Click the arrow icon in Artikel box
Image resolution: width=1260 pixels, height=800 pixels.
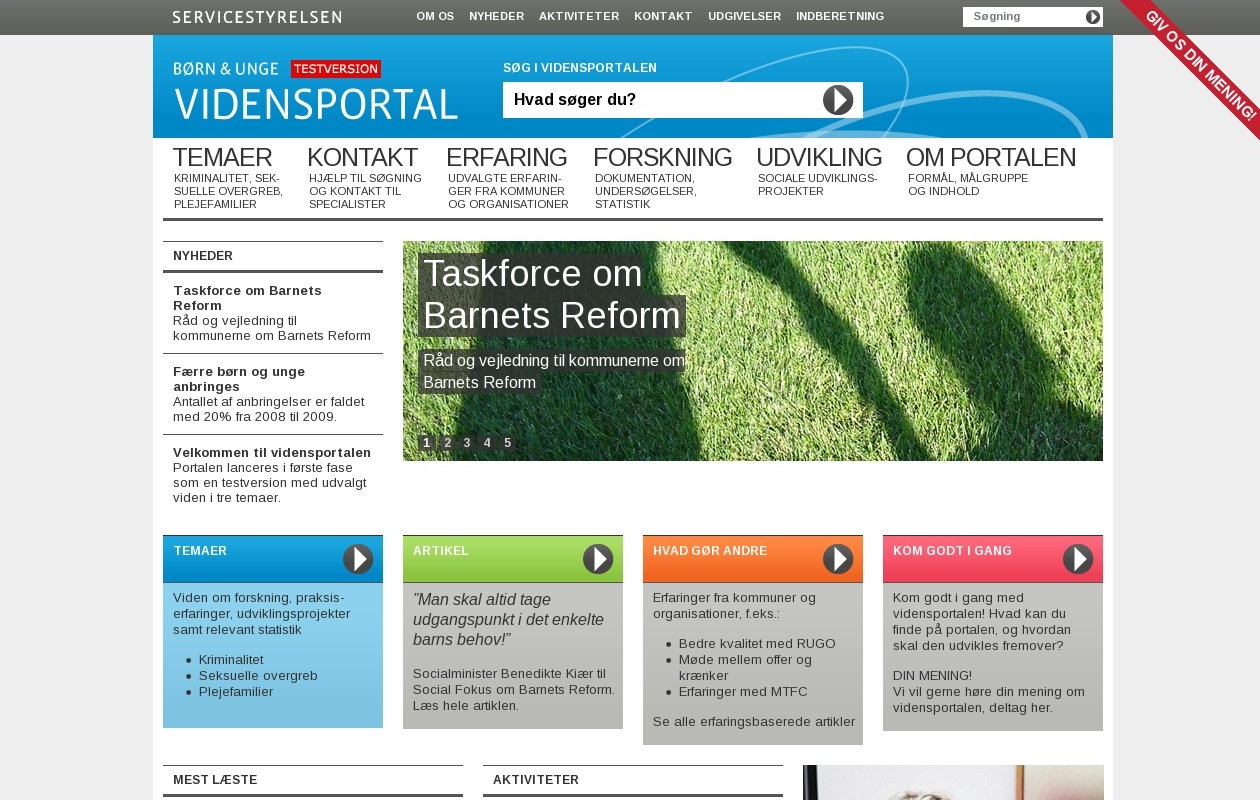[x=598, y=559]
